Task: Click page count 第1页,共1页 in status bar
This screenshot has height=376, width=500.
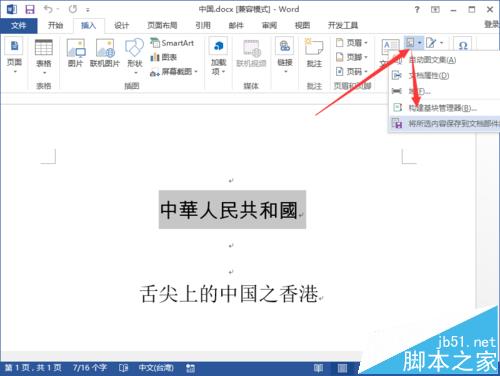Action: pyautogui.click(x=33, y=368)
